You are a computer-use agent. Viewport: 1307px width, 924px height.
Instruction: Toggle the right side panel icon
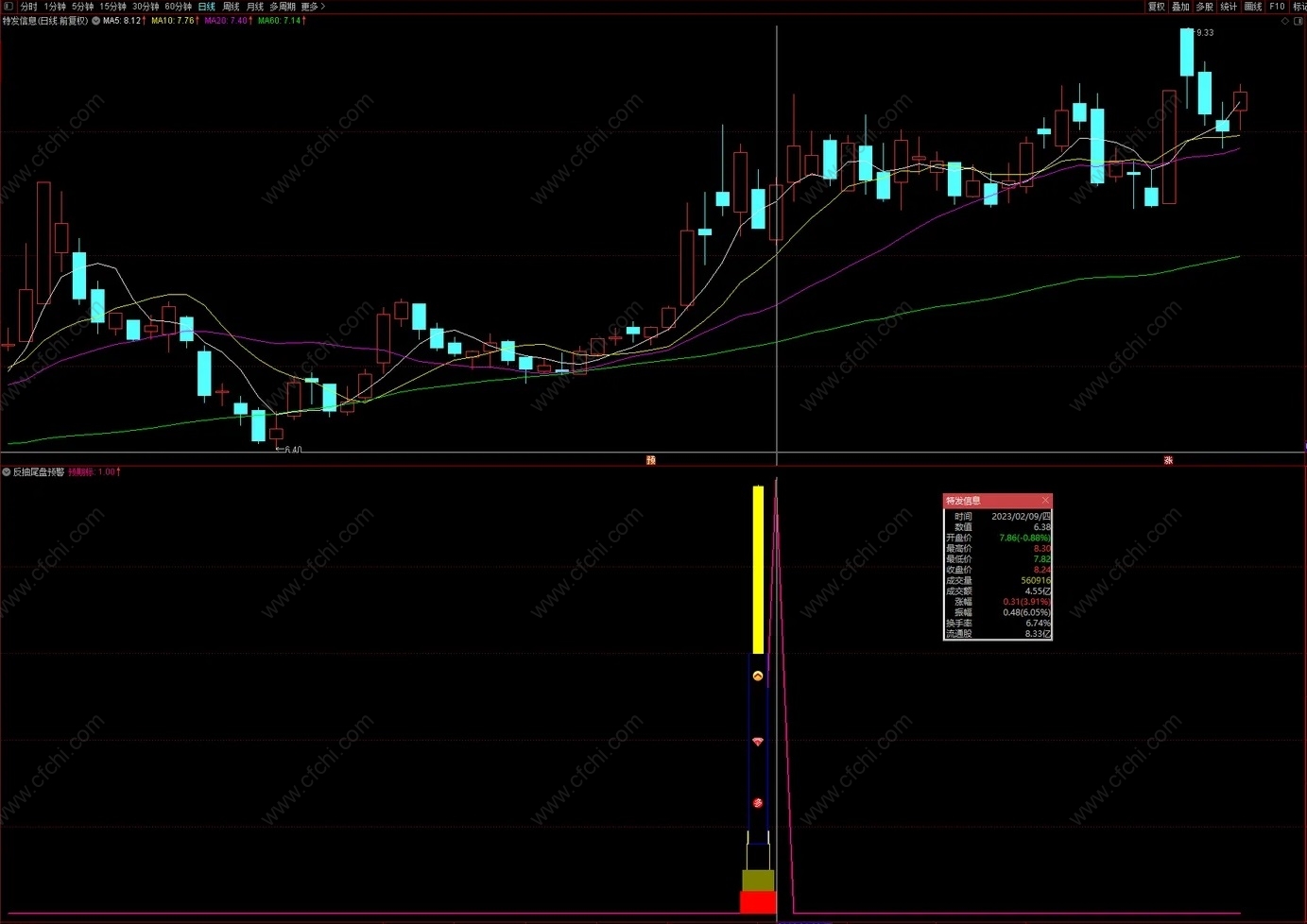1298,21
